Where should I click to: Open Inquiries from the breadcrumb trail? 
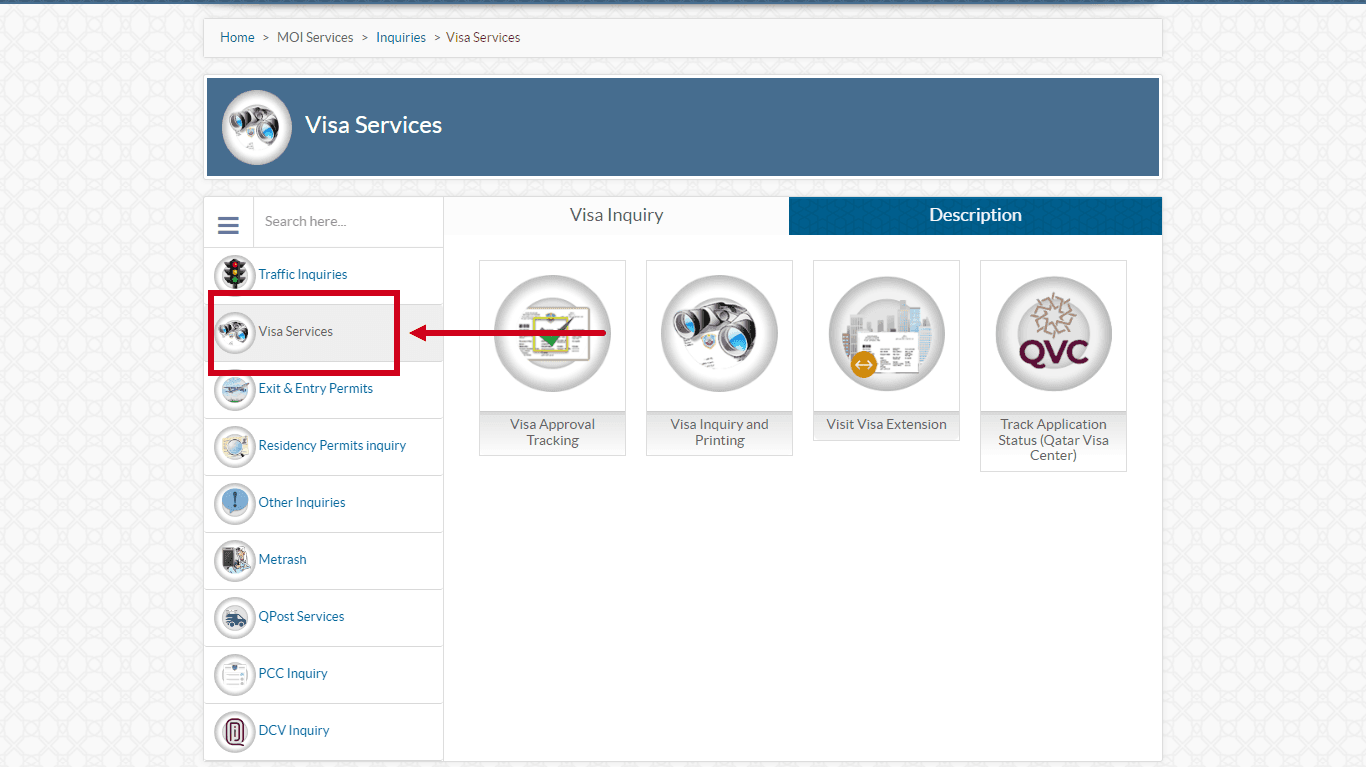pyautogui.click(x=401, y=37)
